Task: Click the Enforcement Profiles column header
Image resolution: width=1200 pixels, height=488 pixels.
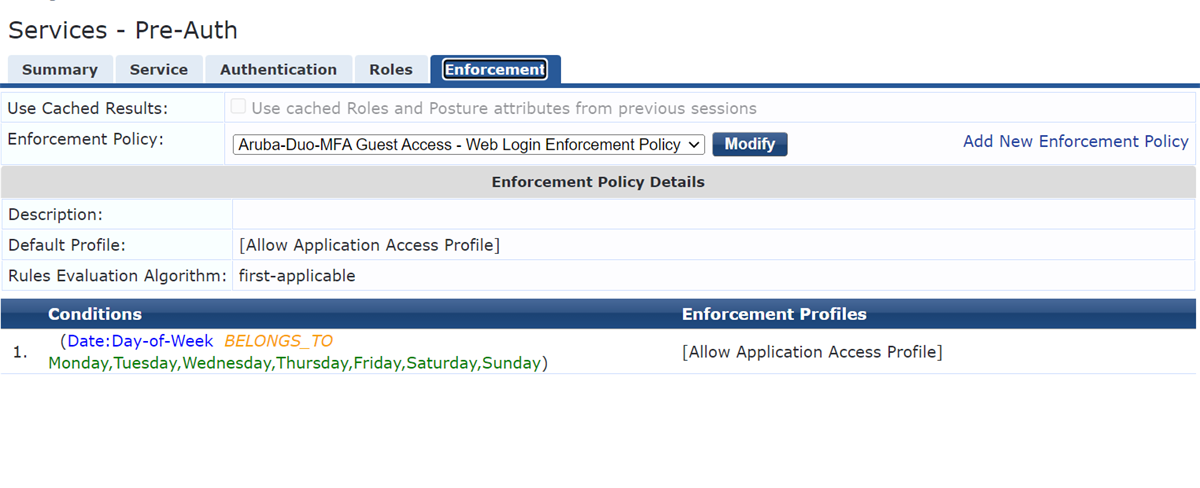Action: pos(774,314)
